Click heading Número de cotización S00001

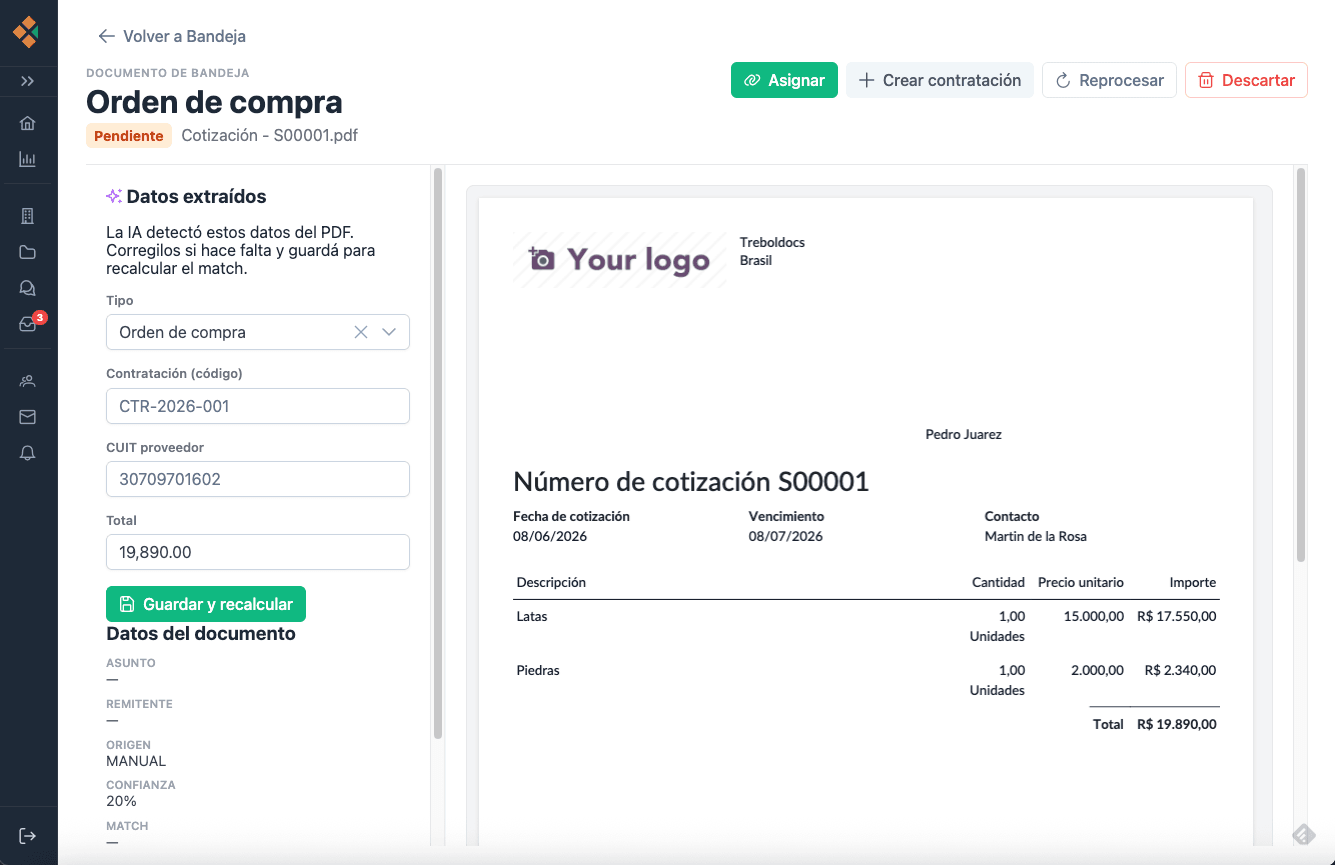(x=691, y=482)
